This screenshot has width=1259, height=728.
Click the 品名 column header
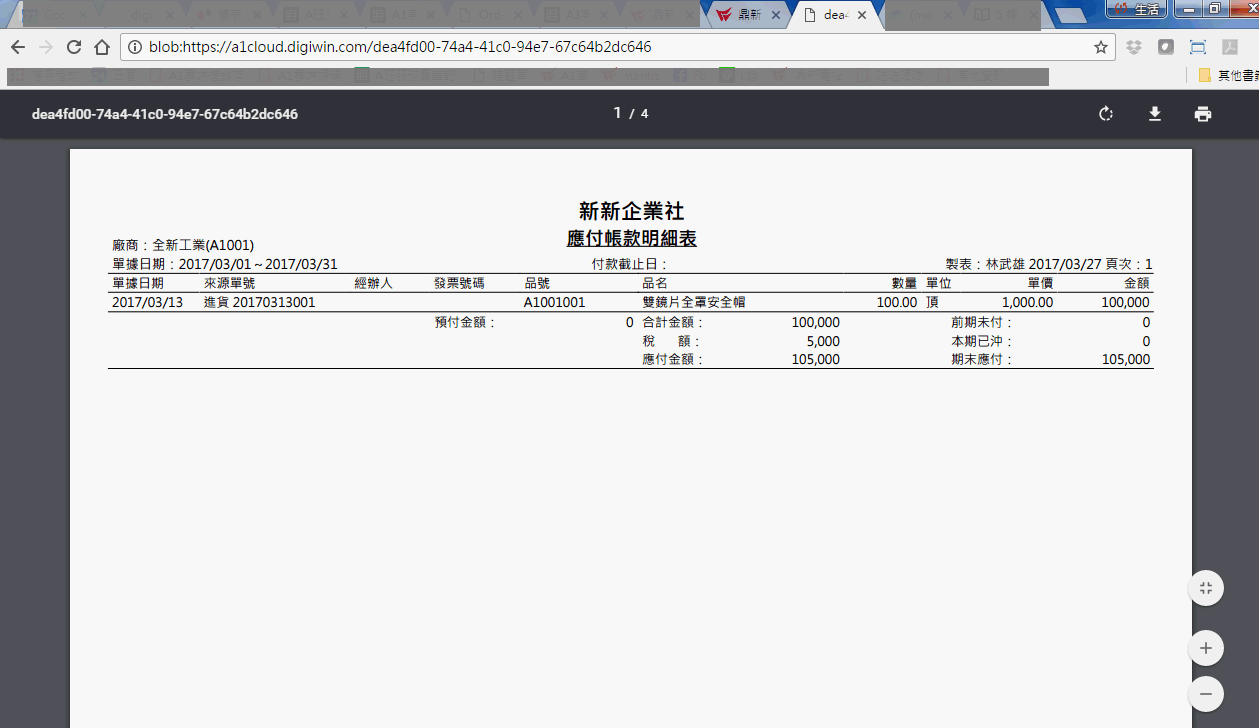pyautogui.click(x=655, y=284)
